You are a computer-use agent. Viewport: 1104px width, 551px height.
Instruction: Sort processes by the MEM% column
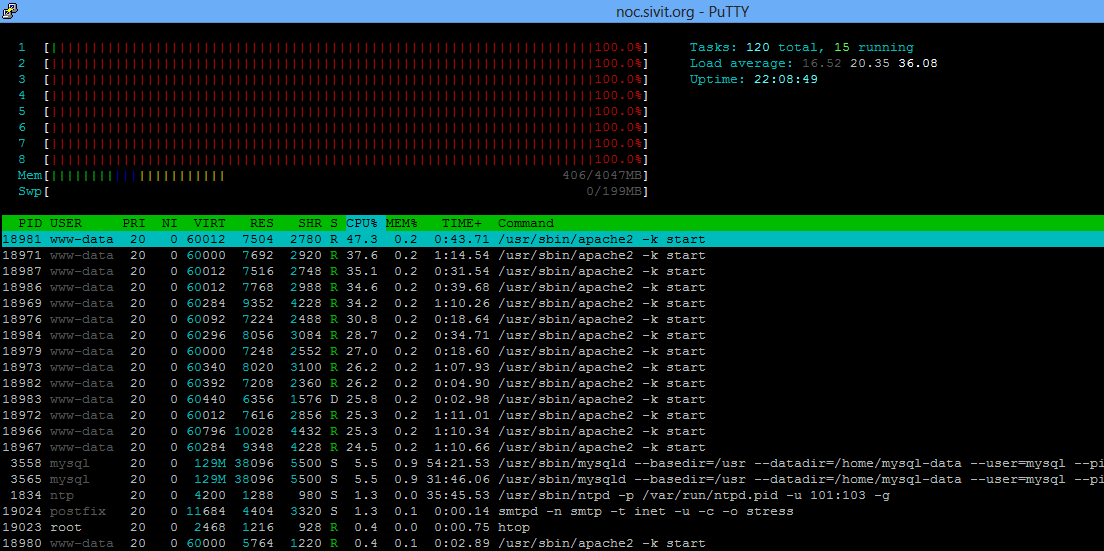click(x=402, y=223)
